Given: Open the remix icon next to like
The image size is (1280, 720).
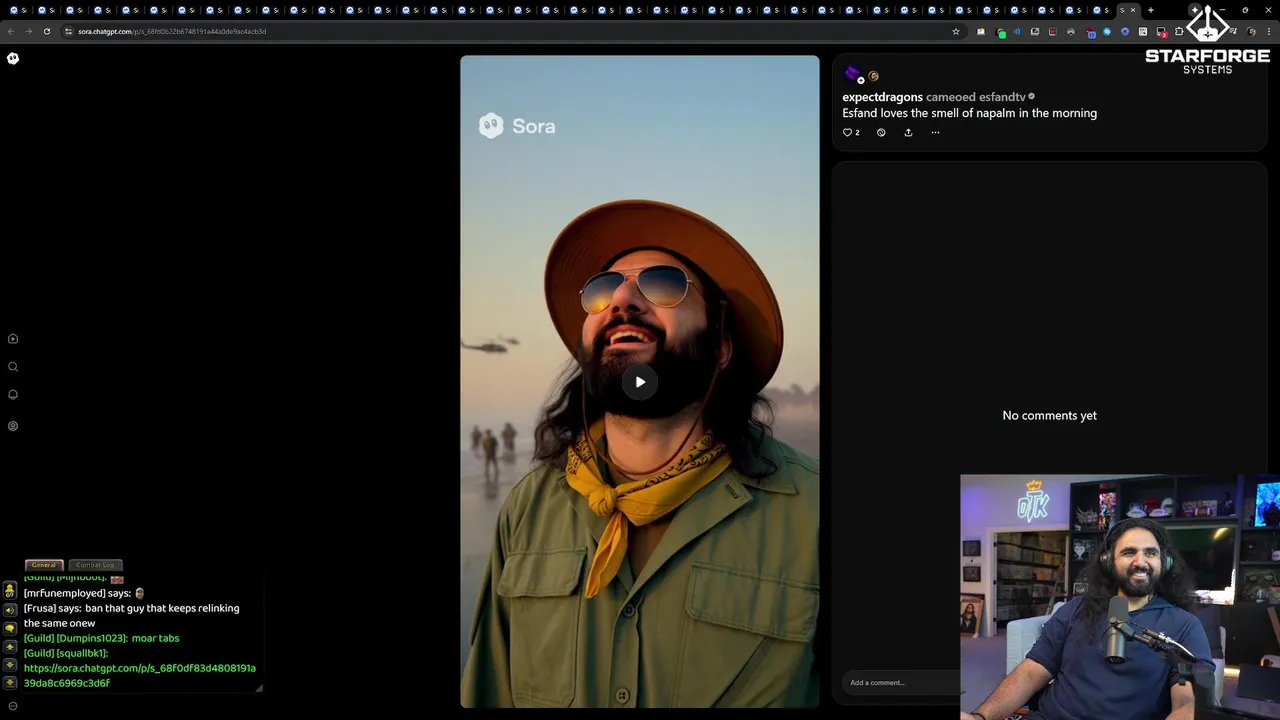Looking at the screenshot, I should click(881, 132).
